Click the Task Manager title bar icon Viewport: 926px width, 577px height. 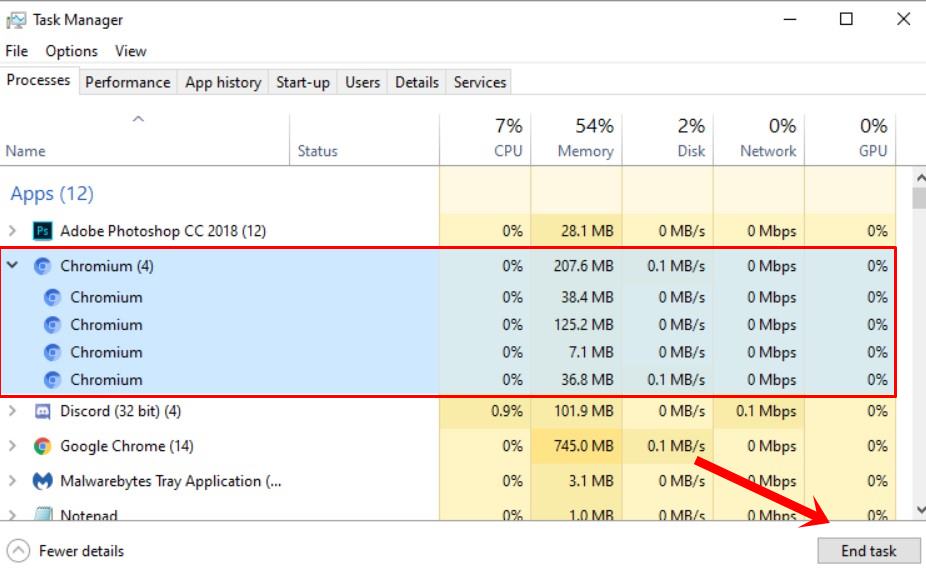point(16,21)
